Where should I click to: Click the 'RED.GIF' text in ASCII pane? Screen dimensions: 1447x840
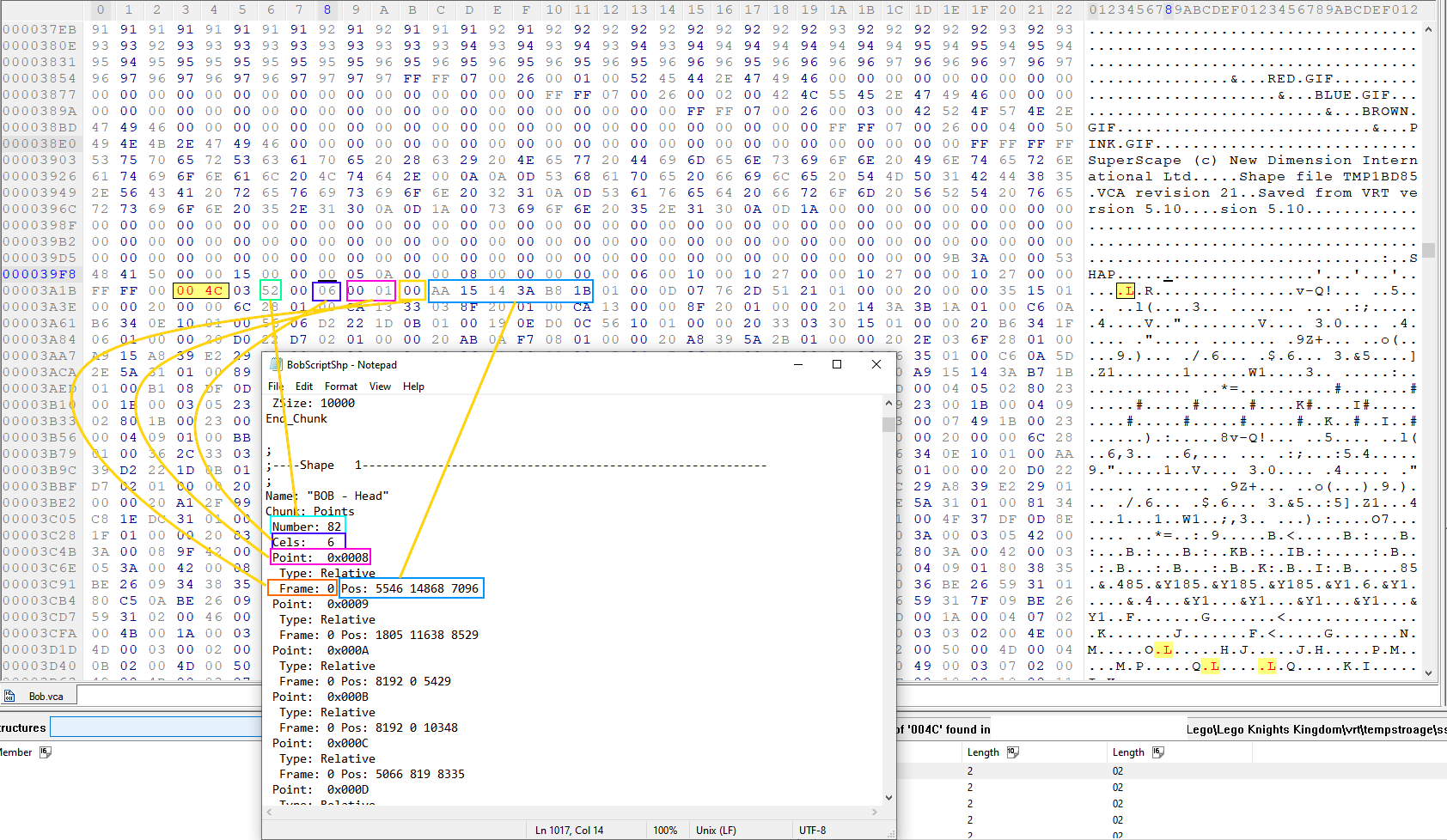[1300, 78]
